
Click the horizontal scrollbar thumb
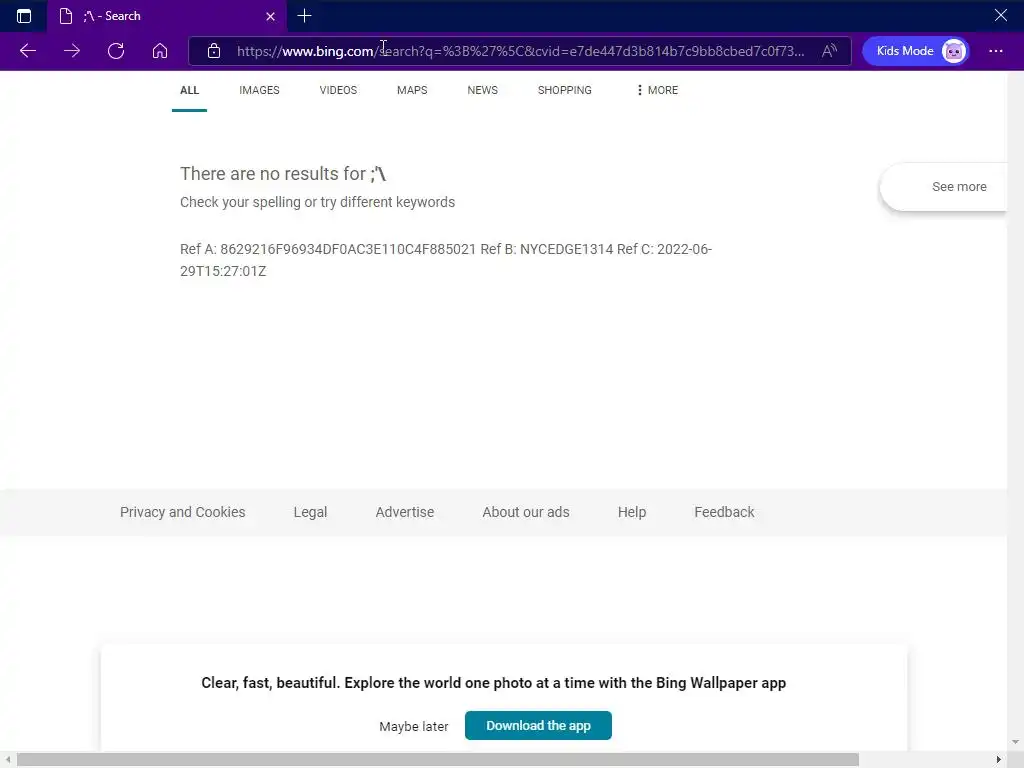(438, 760)
